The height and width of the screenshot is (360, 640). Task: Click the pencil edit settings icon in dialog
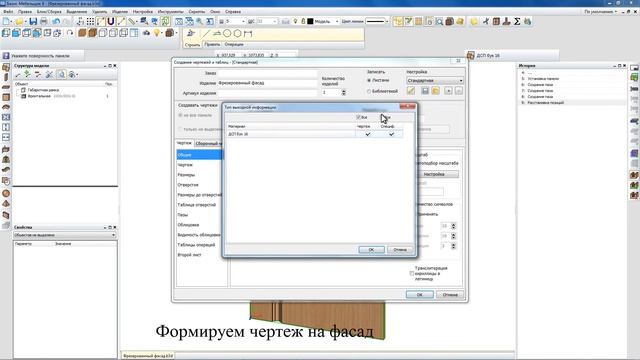pyautogui.click(x=411, y=91)
